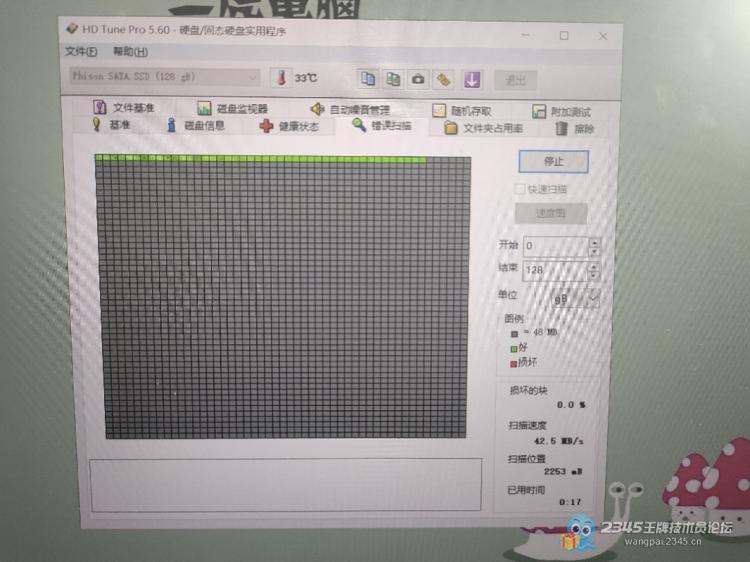Click the copy screenshot to clipboard icon
Viewport: 750px width, 562px height.
[393, 79]
